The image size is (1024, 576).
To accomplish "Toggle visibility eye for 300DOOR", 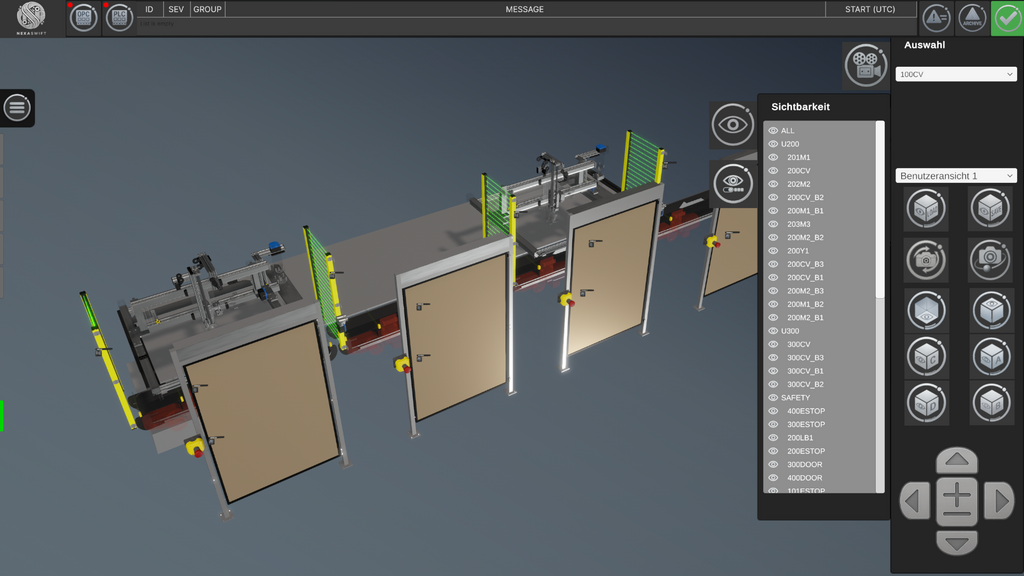I will point(773,464).
